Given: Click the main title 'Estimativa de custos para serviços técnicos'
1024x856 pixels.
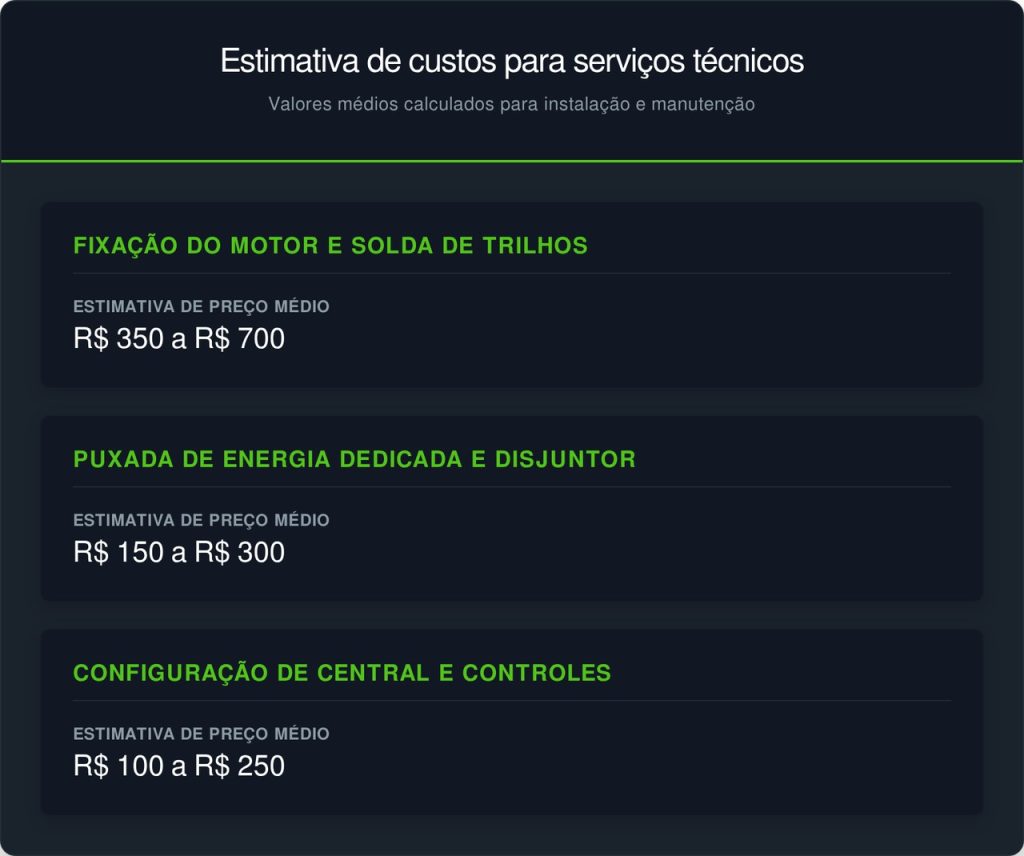Looking at the screenshot, I should [x=512, y=61].
